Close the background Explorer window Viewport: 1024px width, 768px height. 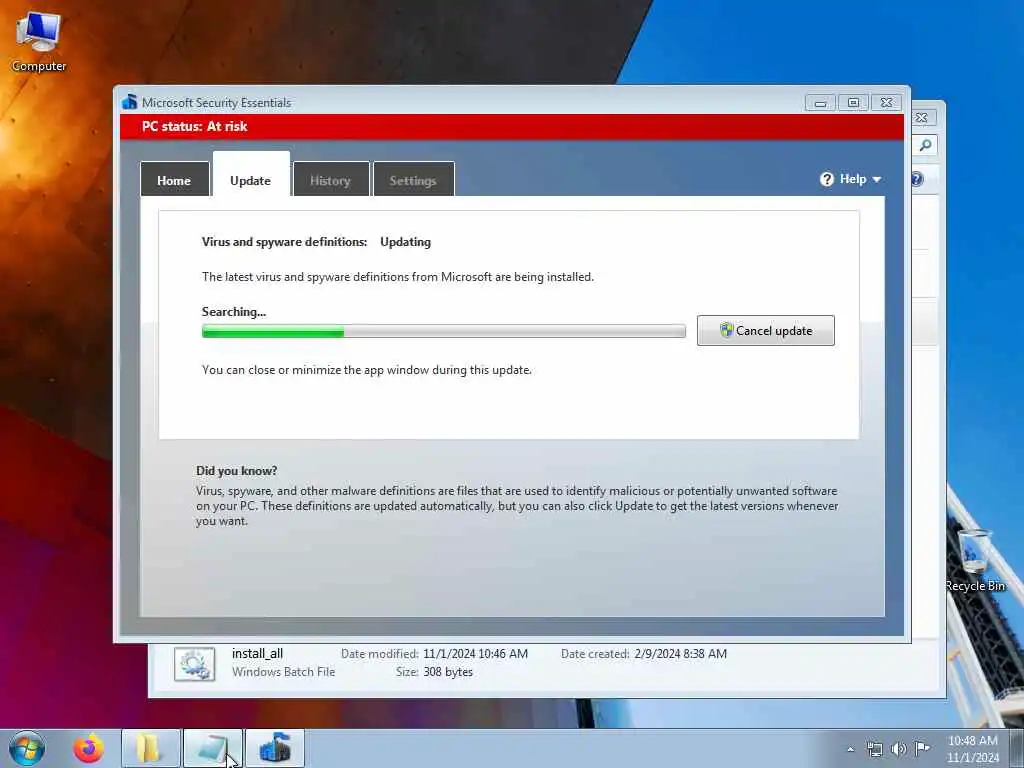[921, 118]
